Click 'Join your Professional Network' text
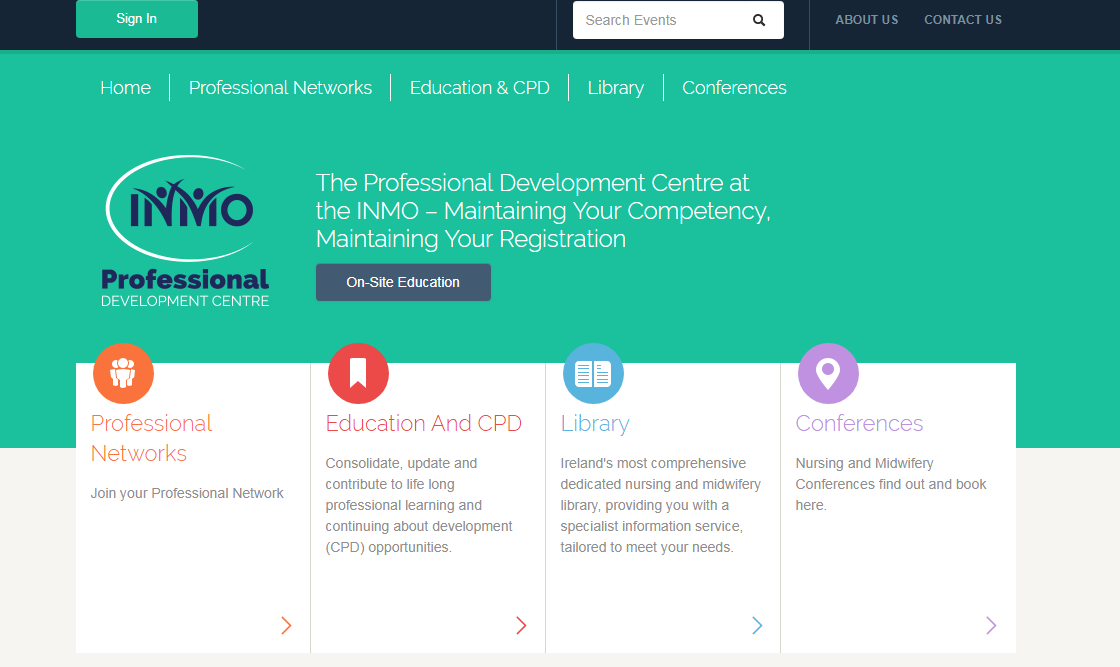Viewport: 1120px width, 667px height. coord(187,493)
